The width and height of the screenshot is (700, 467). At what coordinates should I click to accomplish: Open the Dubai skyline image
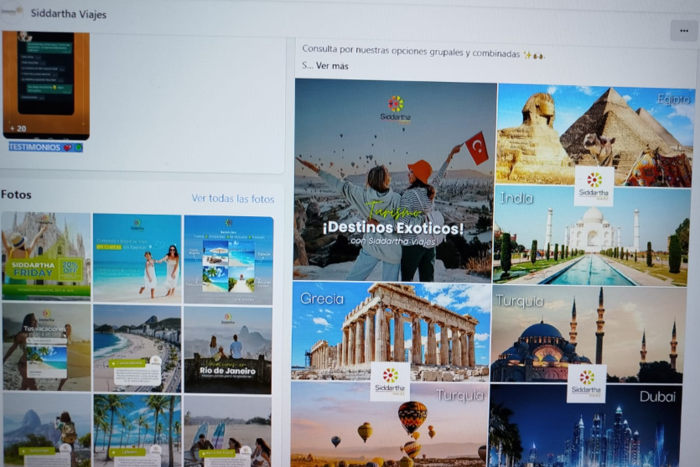(x=585, y=425)
